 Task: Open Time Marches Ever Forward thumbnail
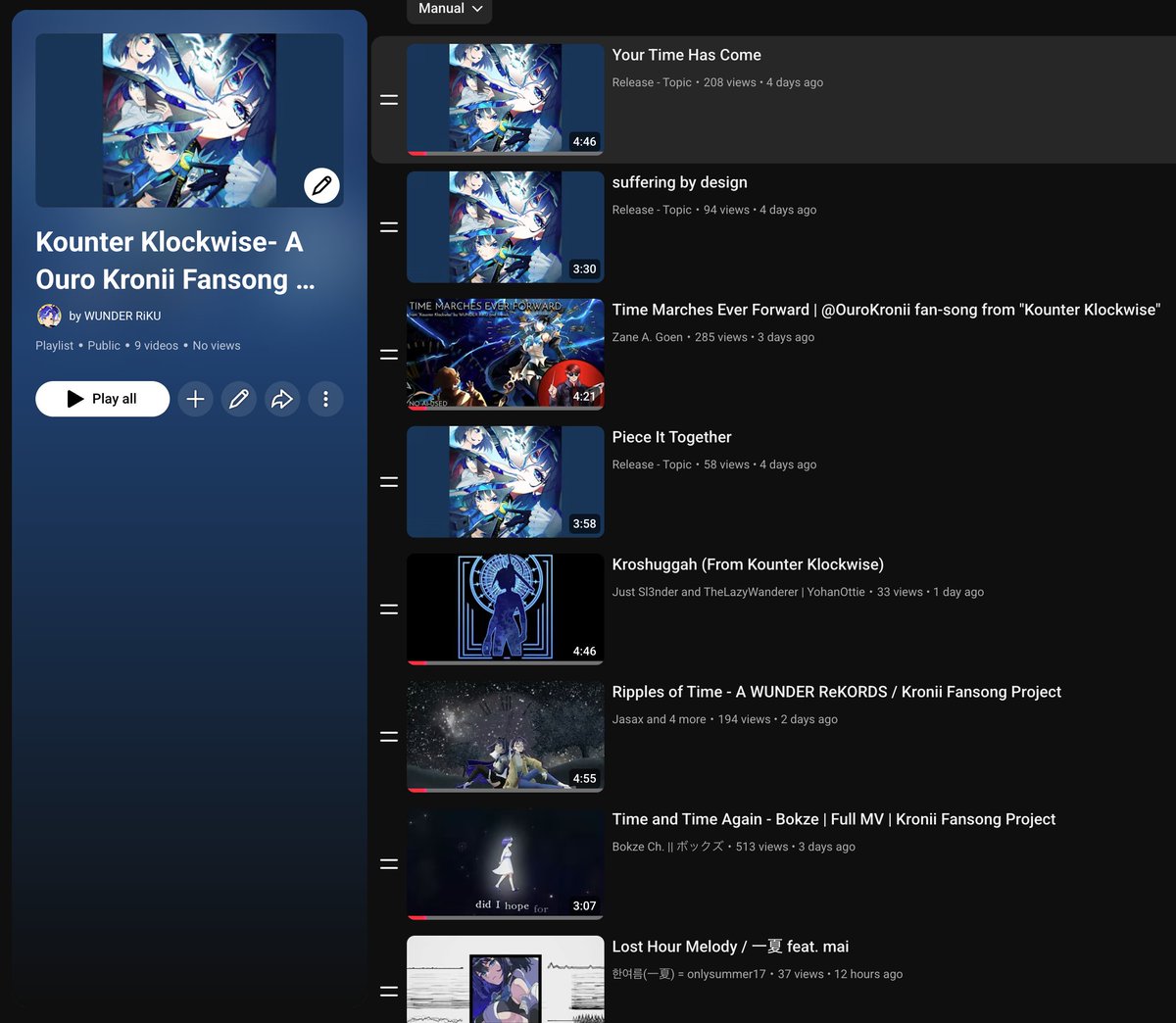pos(505,355)
